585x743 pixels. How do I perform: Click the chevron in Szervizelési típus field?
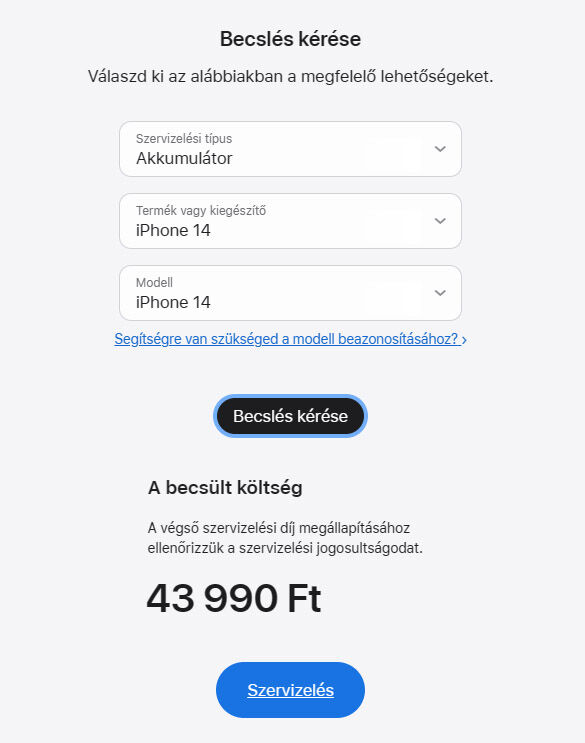(x=440, y=149)
